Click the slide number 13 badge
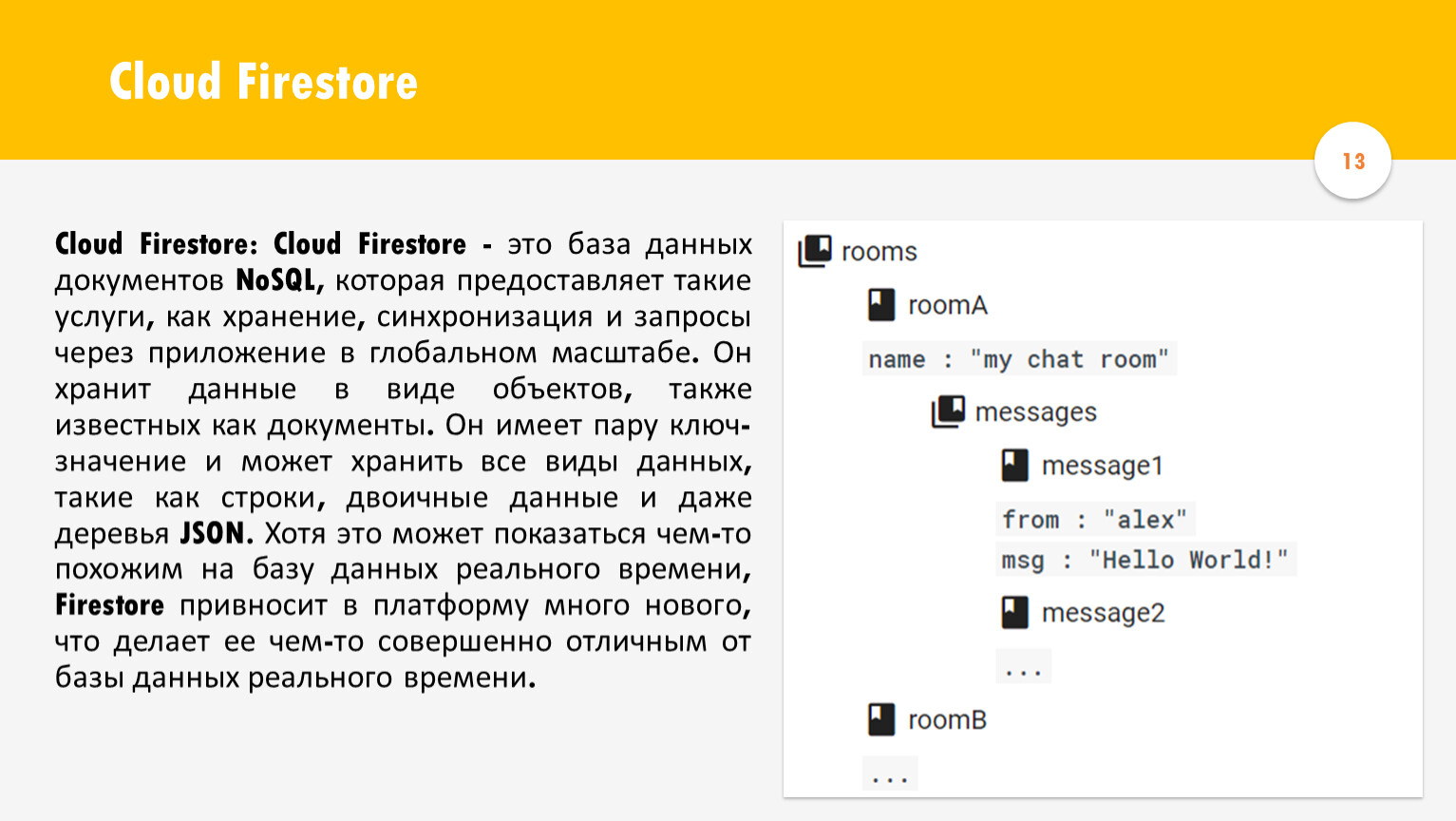The image size is (1456, 821). tap(1353, 161)
